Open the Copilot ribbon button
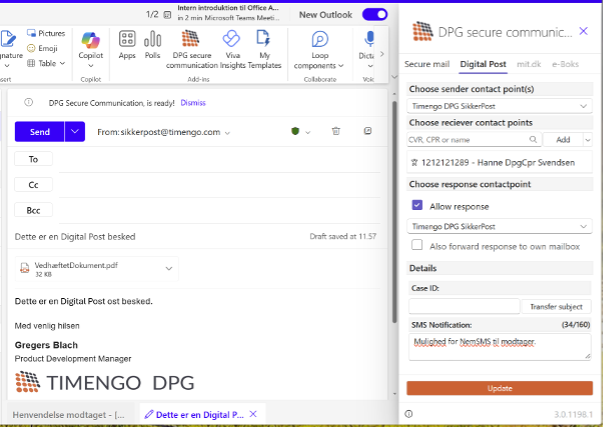Image resolution: width=604 pixels, height=428 pixels. (91, 50)
